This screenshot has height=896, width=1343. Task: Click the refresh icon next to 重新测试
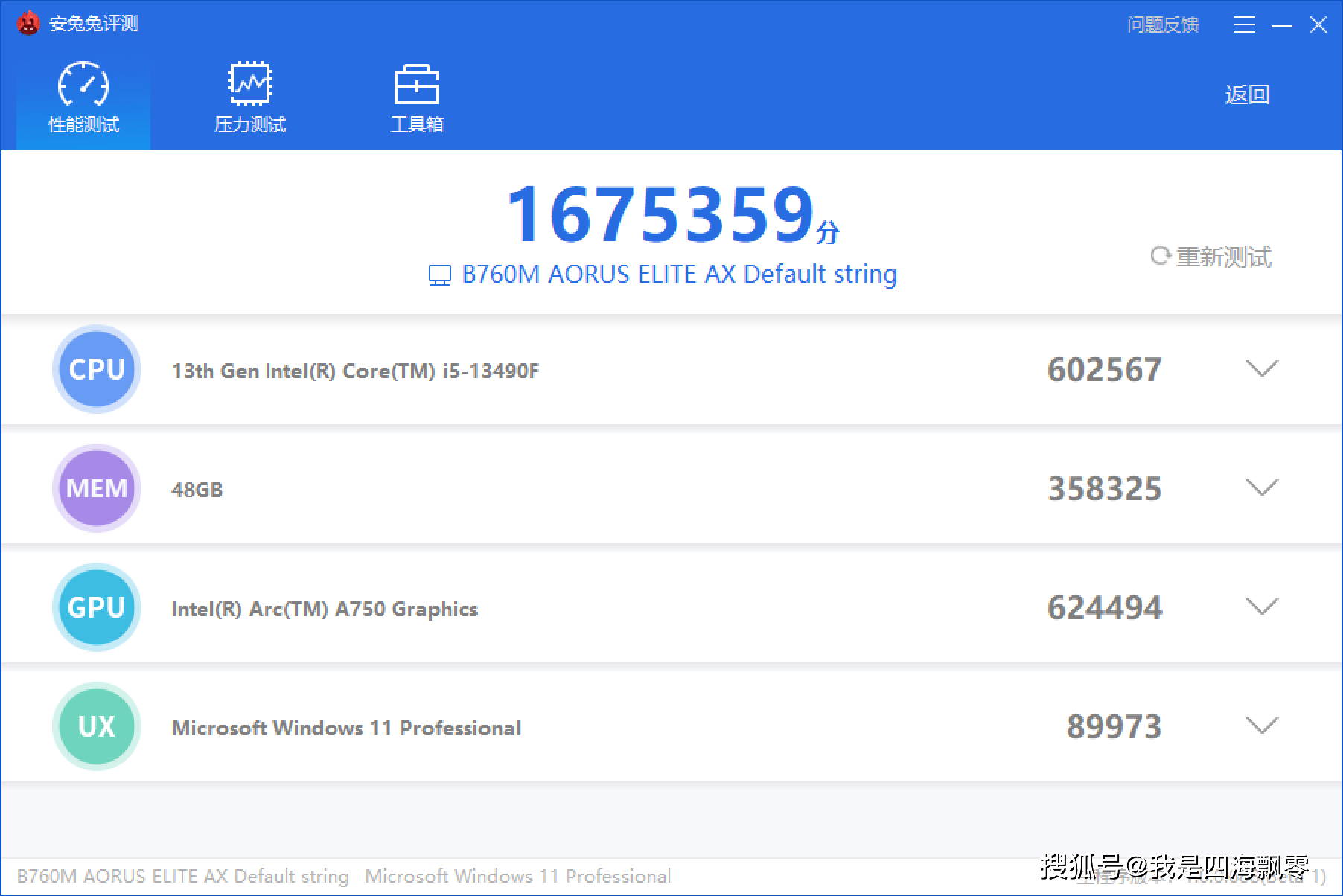coord(1160,256)
